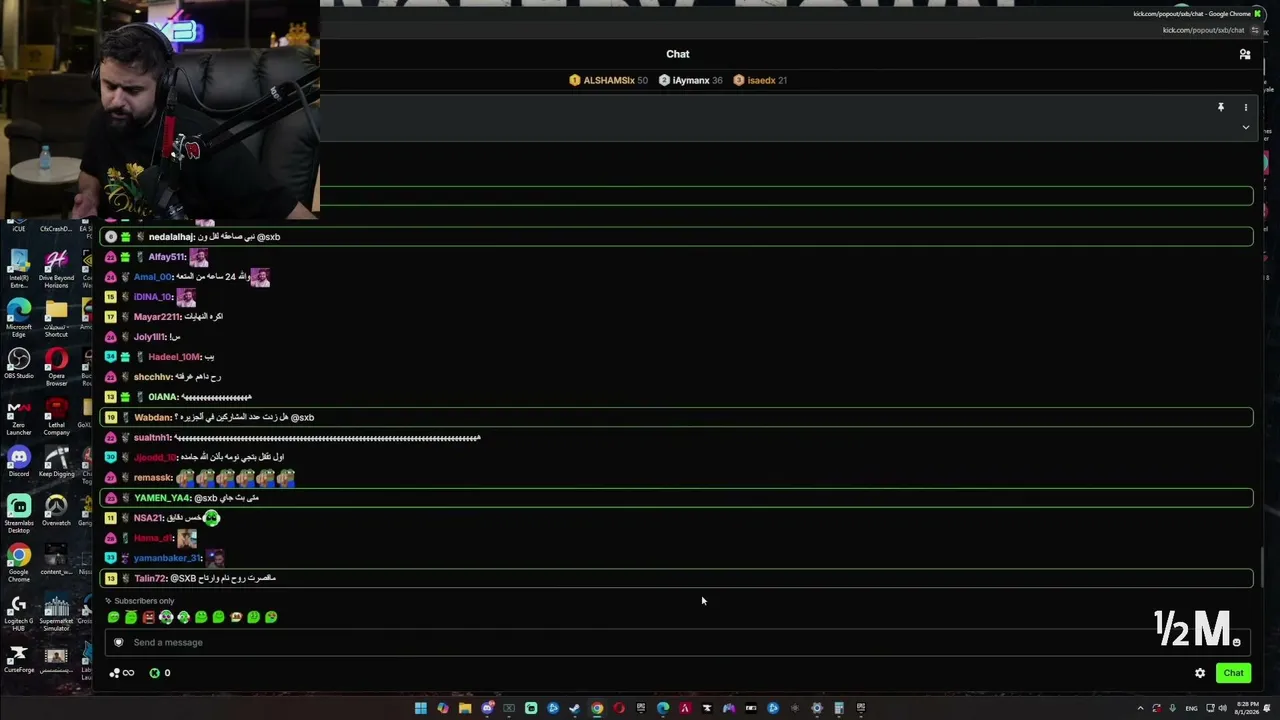Open OBS Studio desktop shortcut
Image resolution: width=1280 pixels, height=720 pixels.
[19, 363]
